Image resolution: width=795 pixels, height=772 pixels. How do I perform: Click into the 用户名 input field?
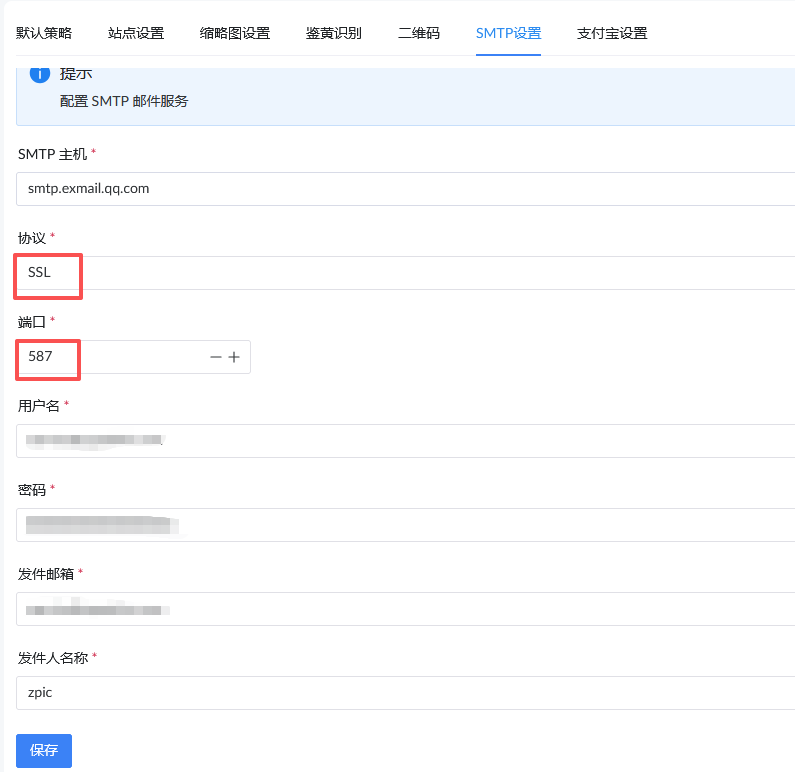pyautogui.click(x=400, y=440)
